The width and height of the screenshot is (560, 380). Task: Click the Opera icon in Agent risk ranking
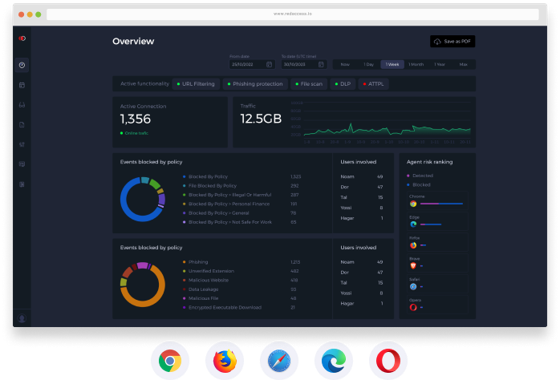(413, 307)
